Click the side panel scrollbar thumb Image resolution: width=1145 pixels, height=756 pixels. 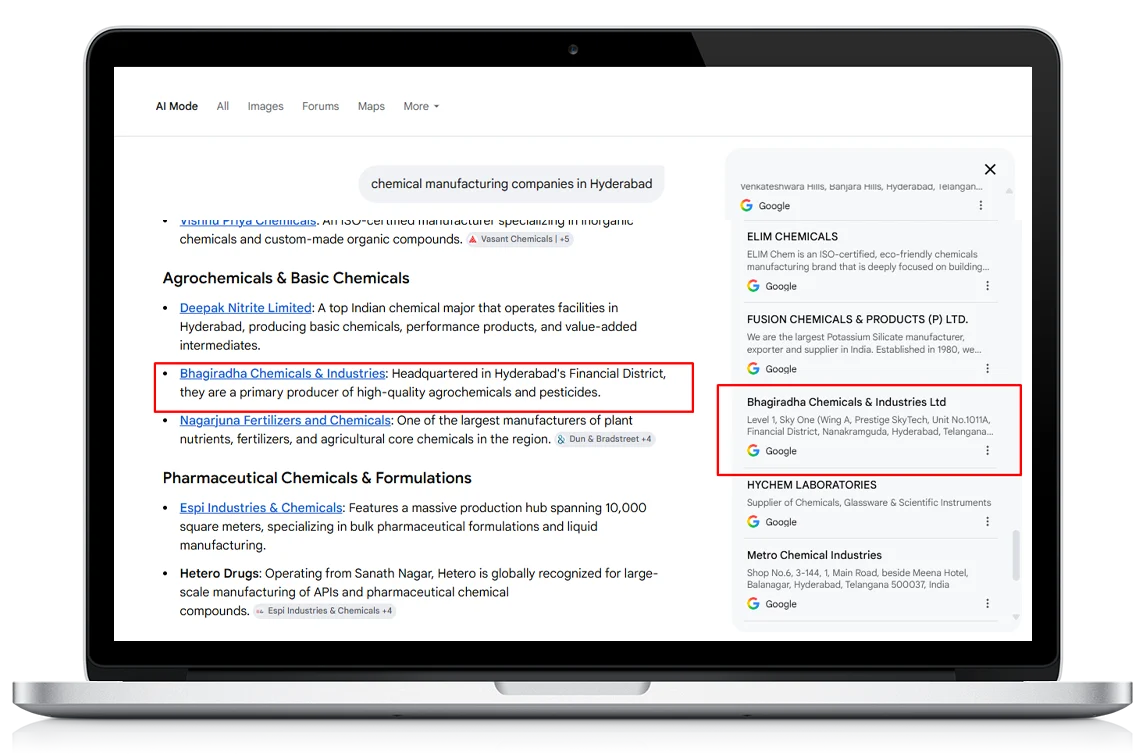click(x=1015, y=555)
